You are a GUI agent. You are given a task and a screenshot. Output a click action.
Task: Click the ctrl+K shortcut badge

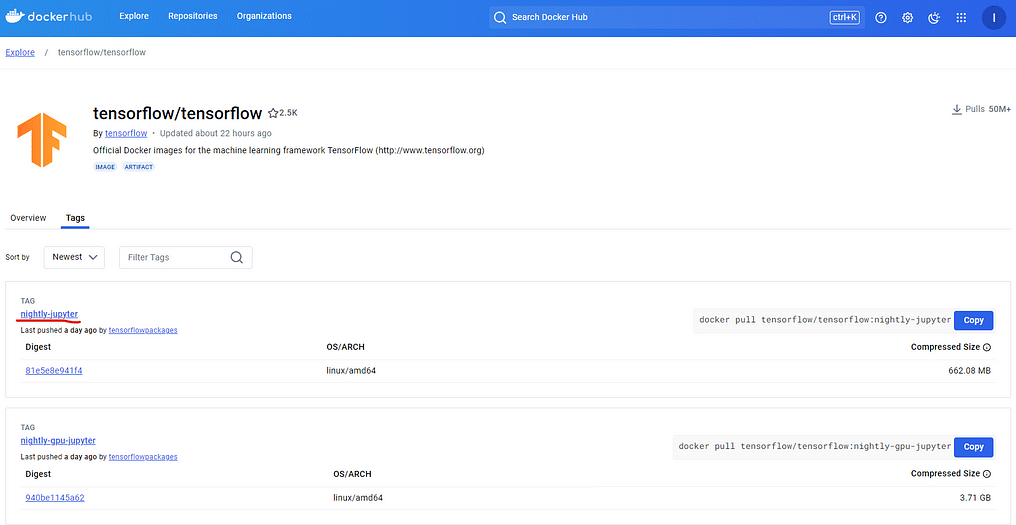844,18
